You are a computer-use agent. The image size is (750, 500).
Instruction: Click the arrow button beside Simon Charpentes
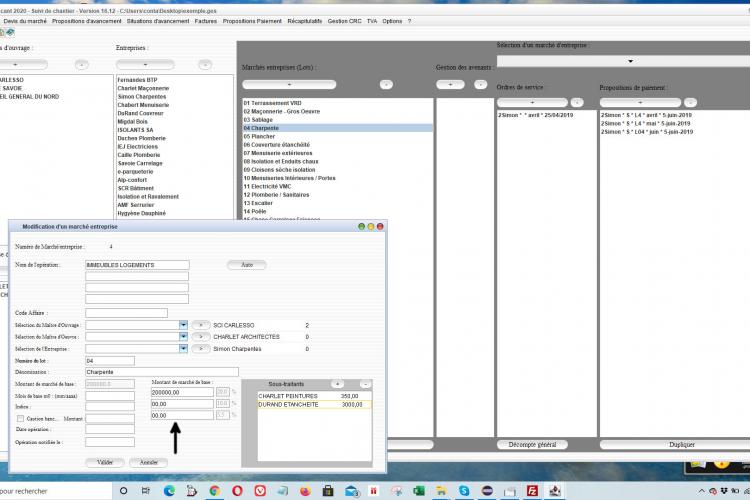(x=201, y=349)
